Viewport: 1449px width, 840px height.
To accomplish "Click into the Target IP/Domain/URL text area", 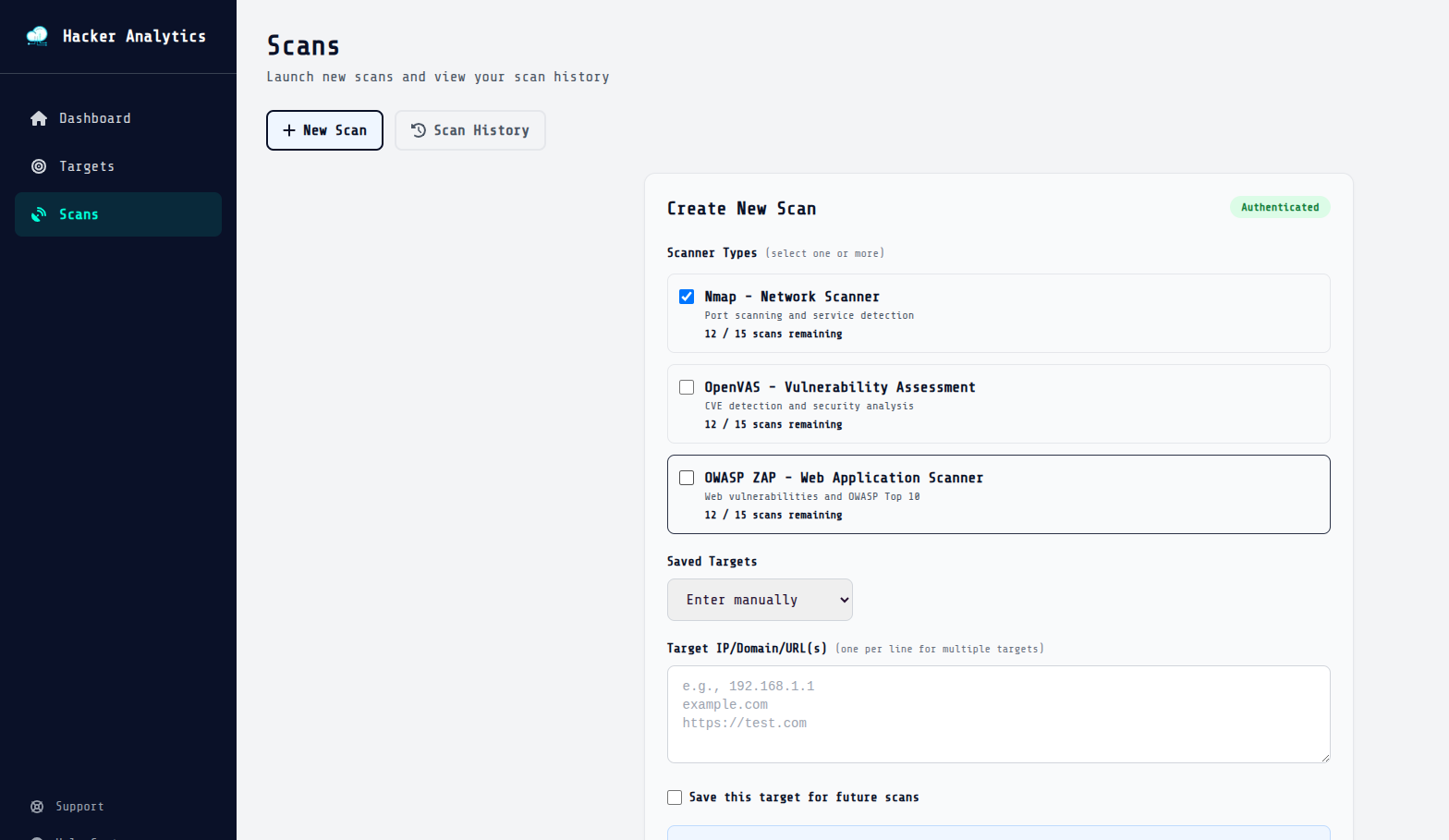I will click(999, 714).
